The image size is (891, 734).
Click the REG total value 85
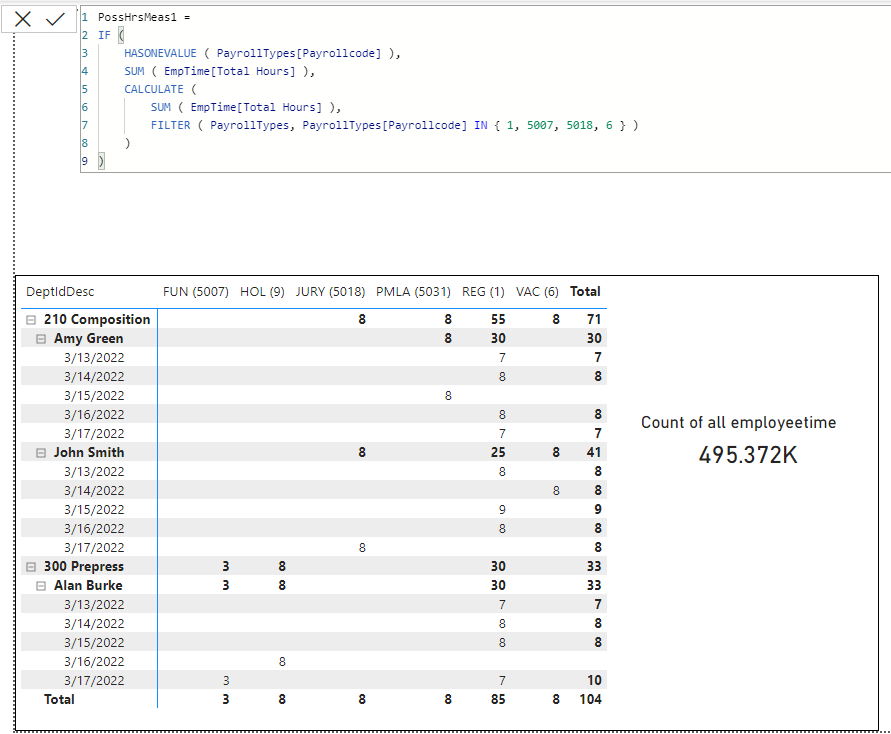(498, 700)
